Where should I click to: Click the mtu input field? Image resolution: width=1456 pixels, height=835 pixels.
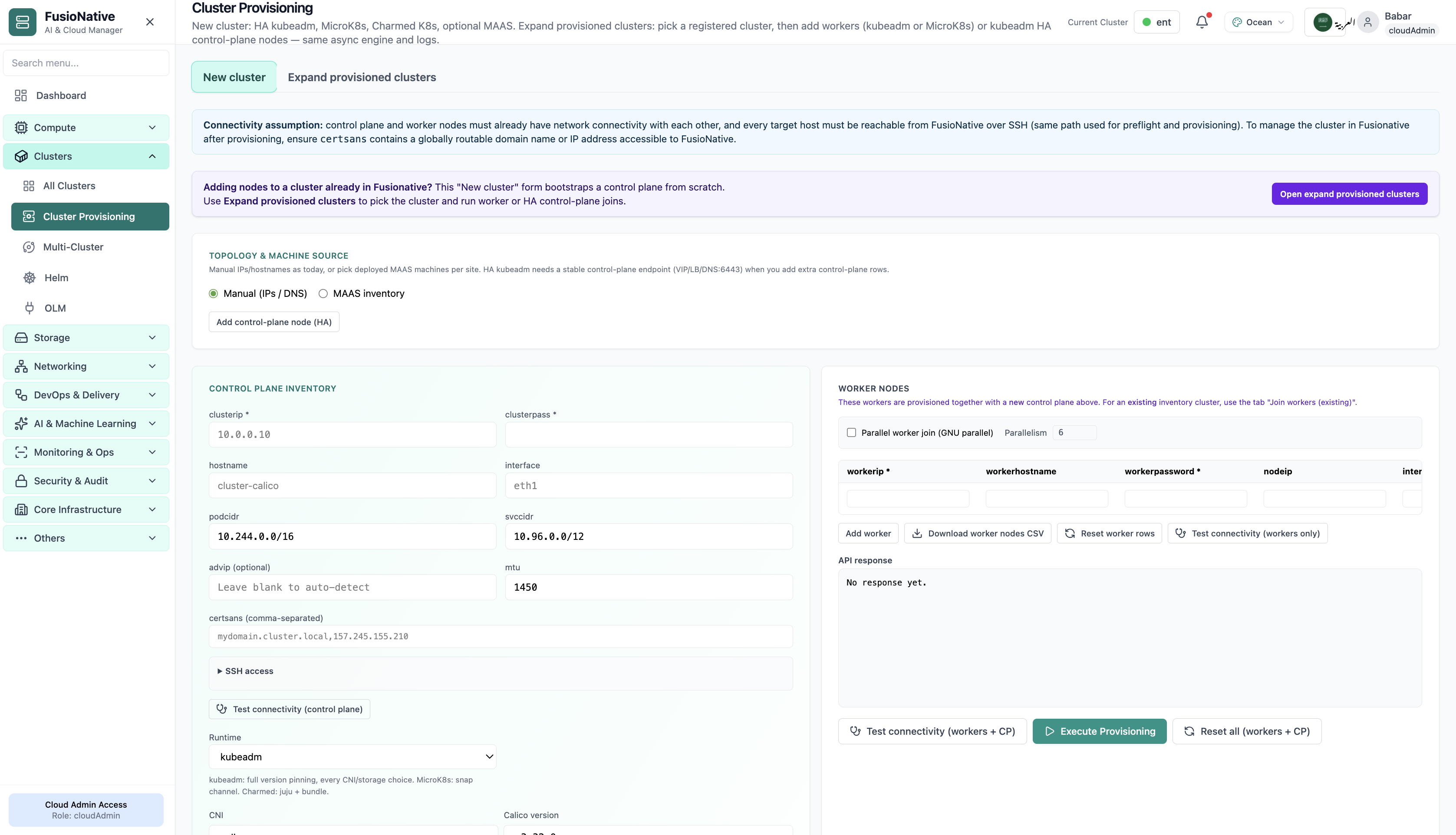(649, 587)
